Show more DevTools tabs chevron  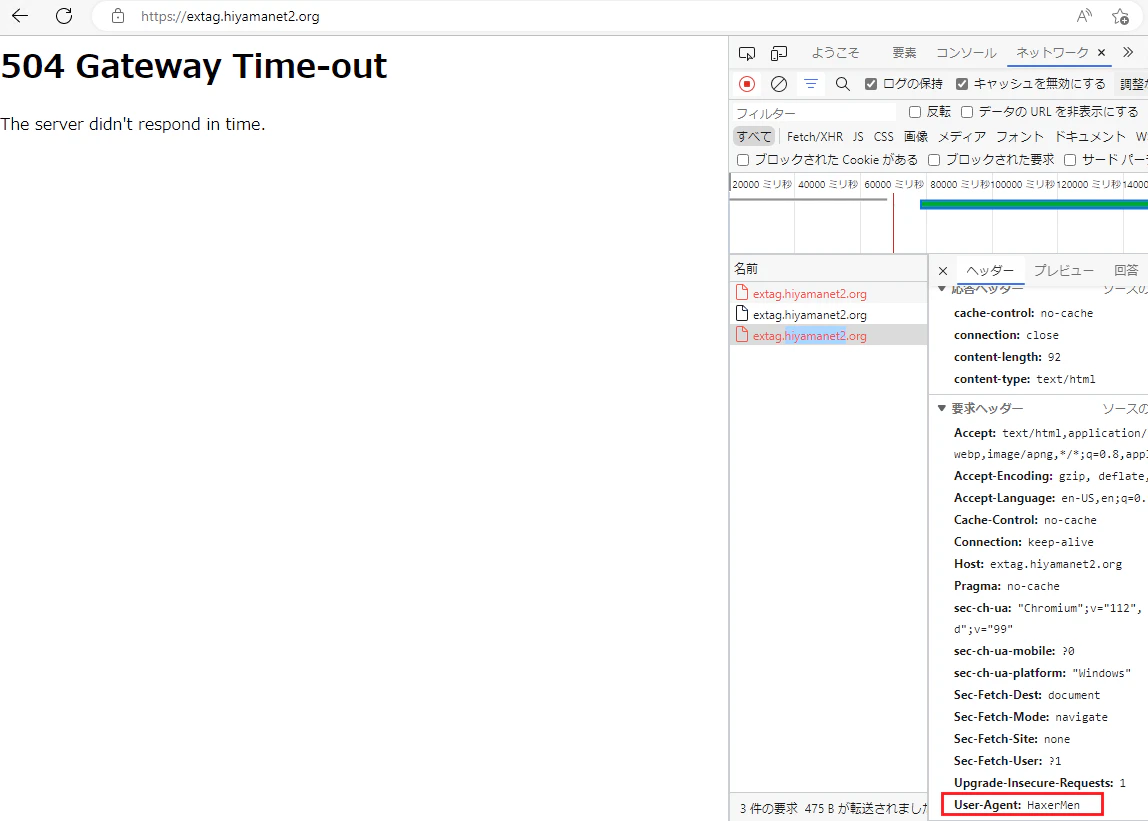coord(1128,52)
